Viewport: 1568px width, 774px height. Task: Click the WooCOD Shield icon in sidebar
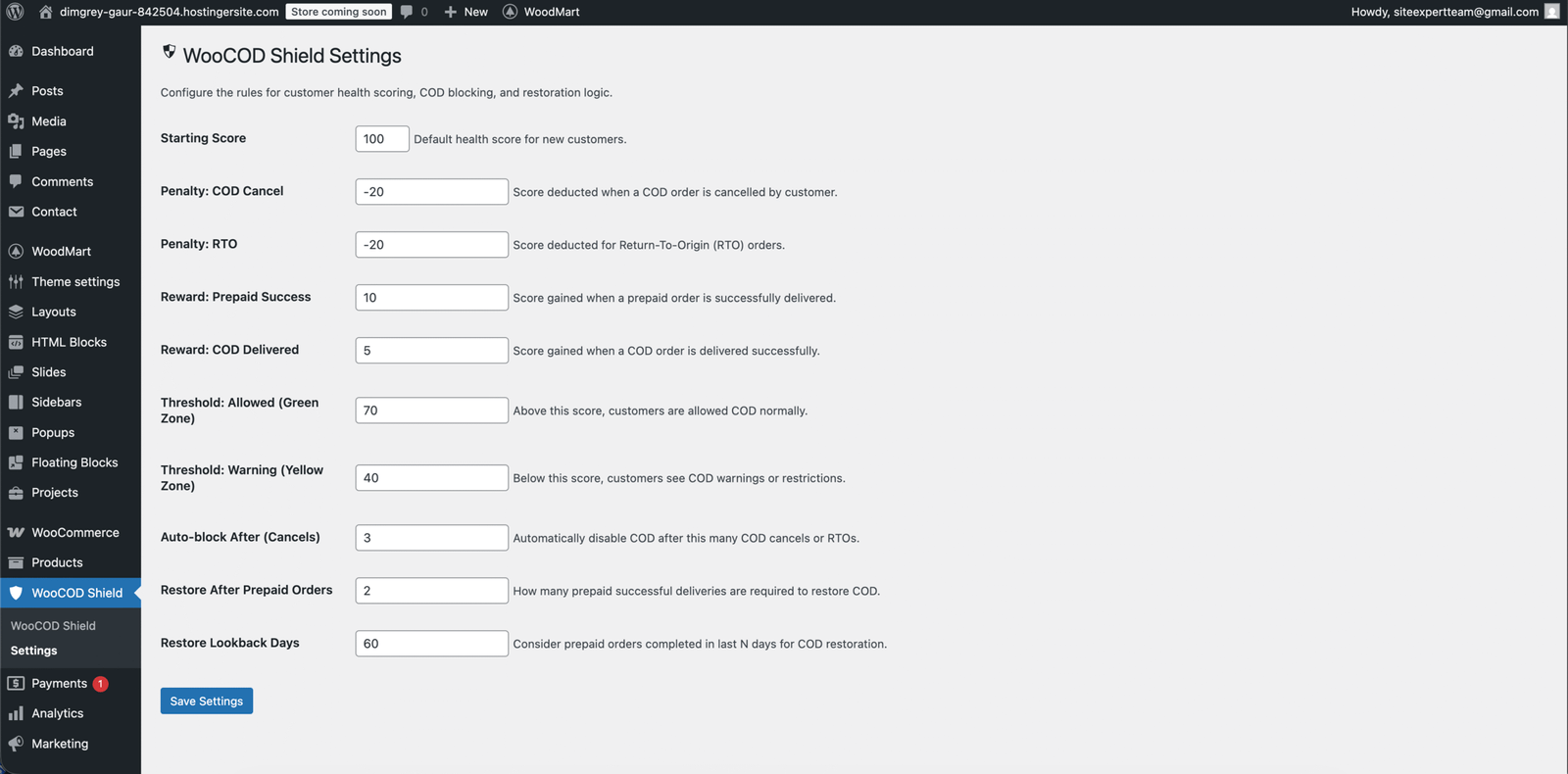coord(16,593)
